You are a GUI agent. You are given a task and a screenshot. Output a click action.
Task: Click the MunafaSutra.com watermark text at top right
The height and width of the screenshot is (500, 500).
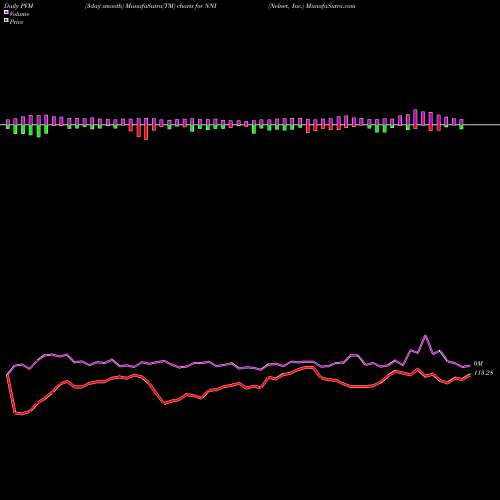tap(330, 6)
